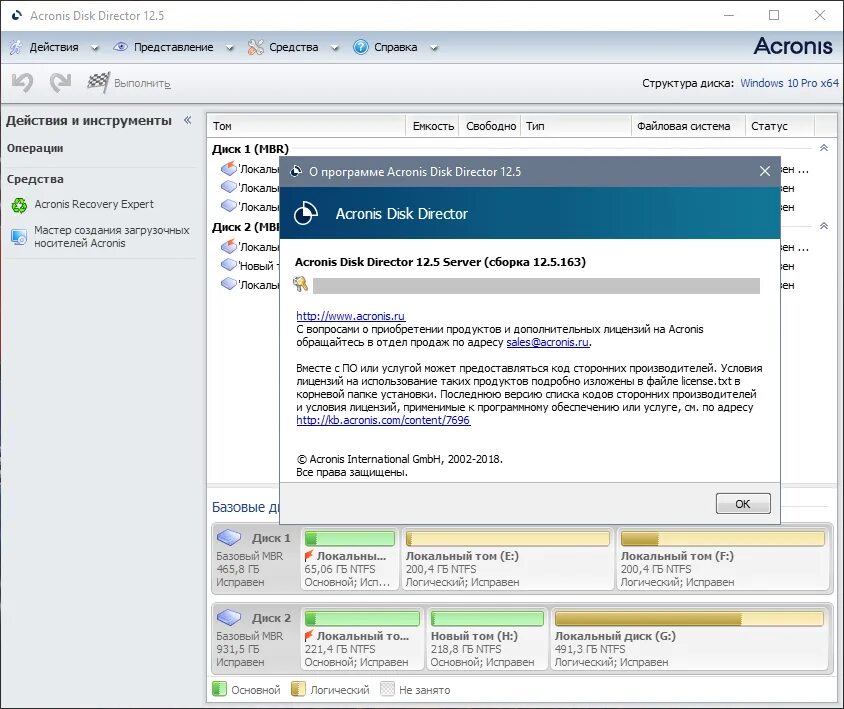The height and width of the screenshot is (709, 844).
Task: Minimize the Acronis Disk Director window
Action: (729, 15)
